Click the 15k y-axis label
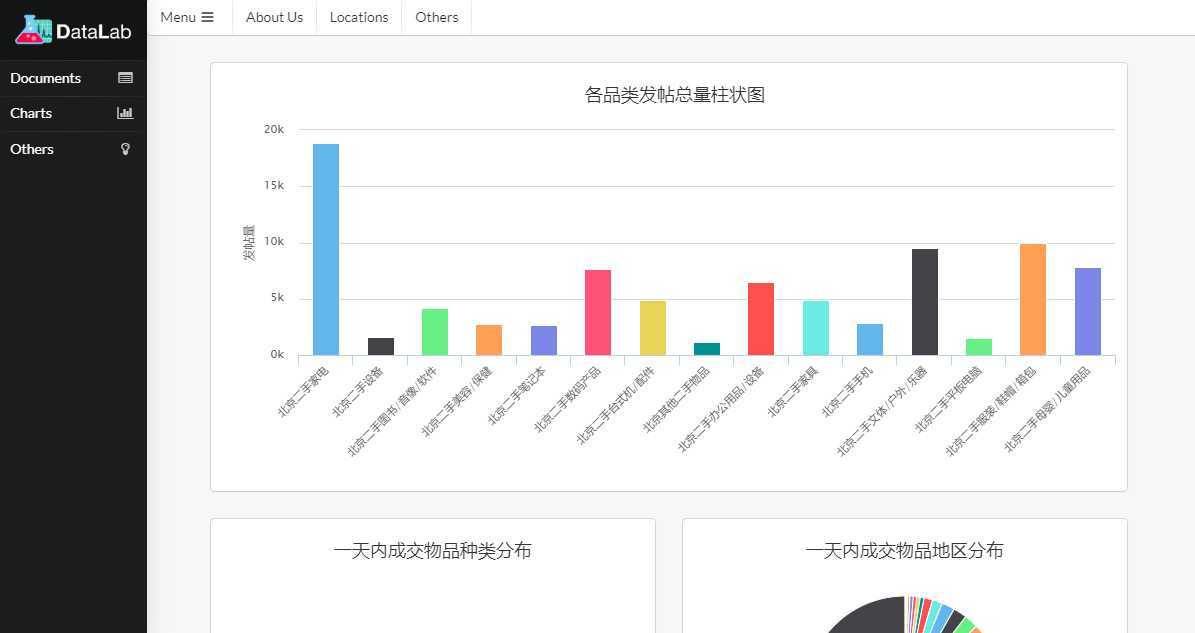This screenshot has height=633, width=1195. pyautogui.click(x=274, y=186)
